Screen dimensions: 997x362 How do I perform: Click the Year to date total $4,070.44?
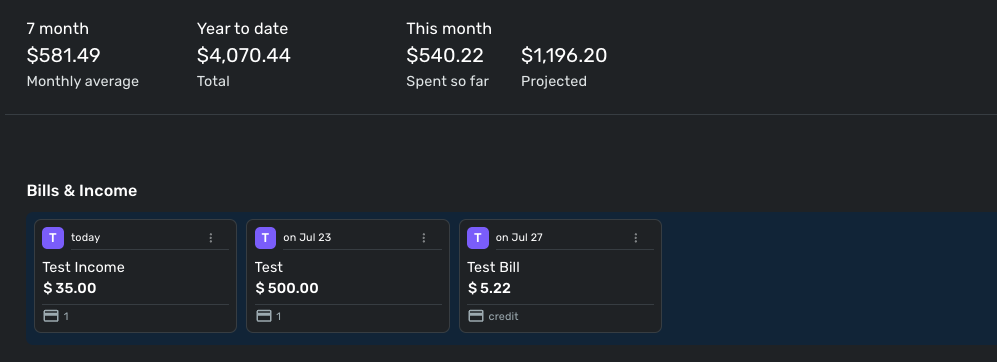pos(244,55)
